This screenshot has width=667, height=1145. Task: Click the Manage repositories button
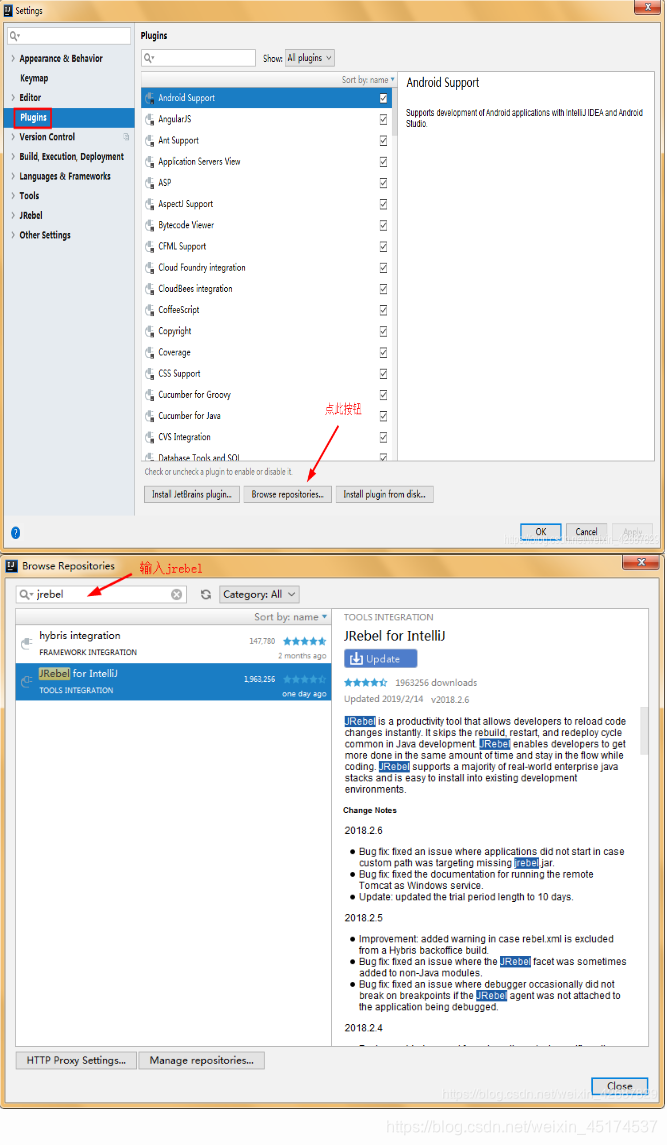coord(202,1060)
